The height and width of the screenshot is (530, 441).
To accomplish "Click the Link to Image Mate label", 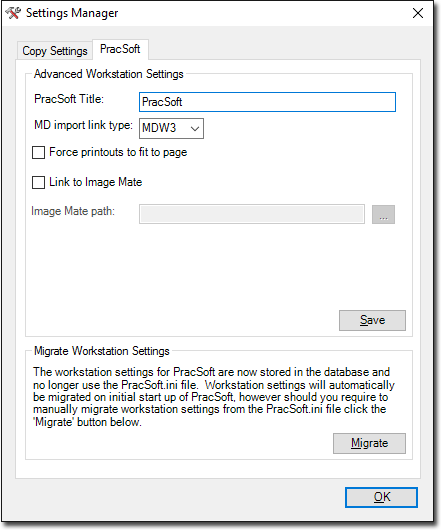I will point(96,182).
